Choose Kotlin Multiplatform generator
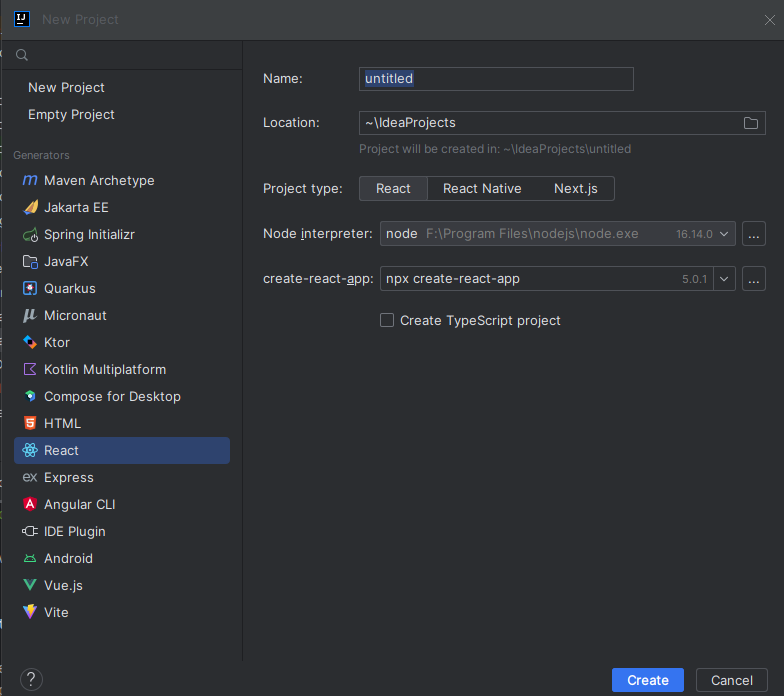Viewport: 784px width, 696px height. [x=122, y=369]
